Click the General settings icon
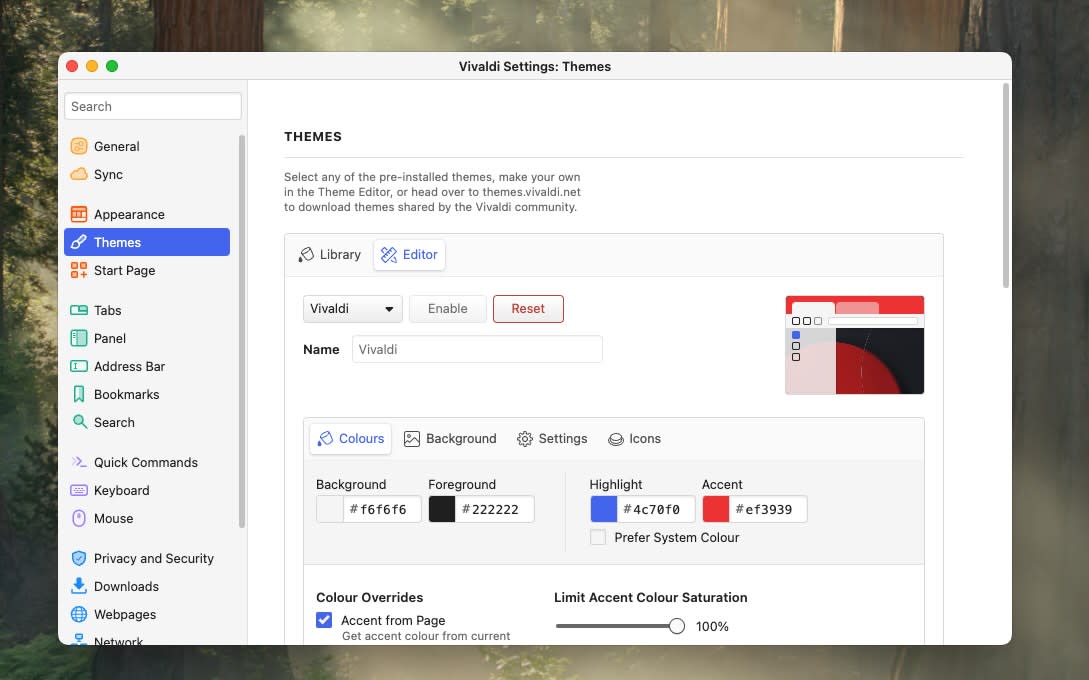The image size is (1089, 680). pos(79,147)
